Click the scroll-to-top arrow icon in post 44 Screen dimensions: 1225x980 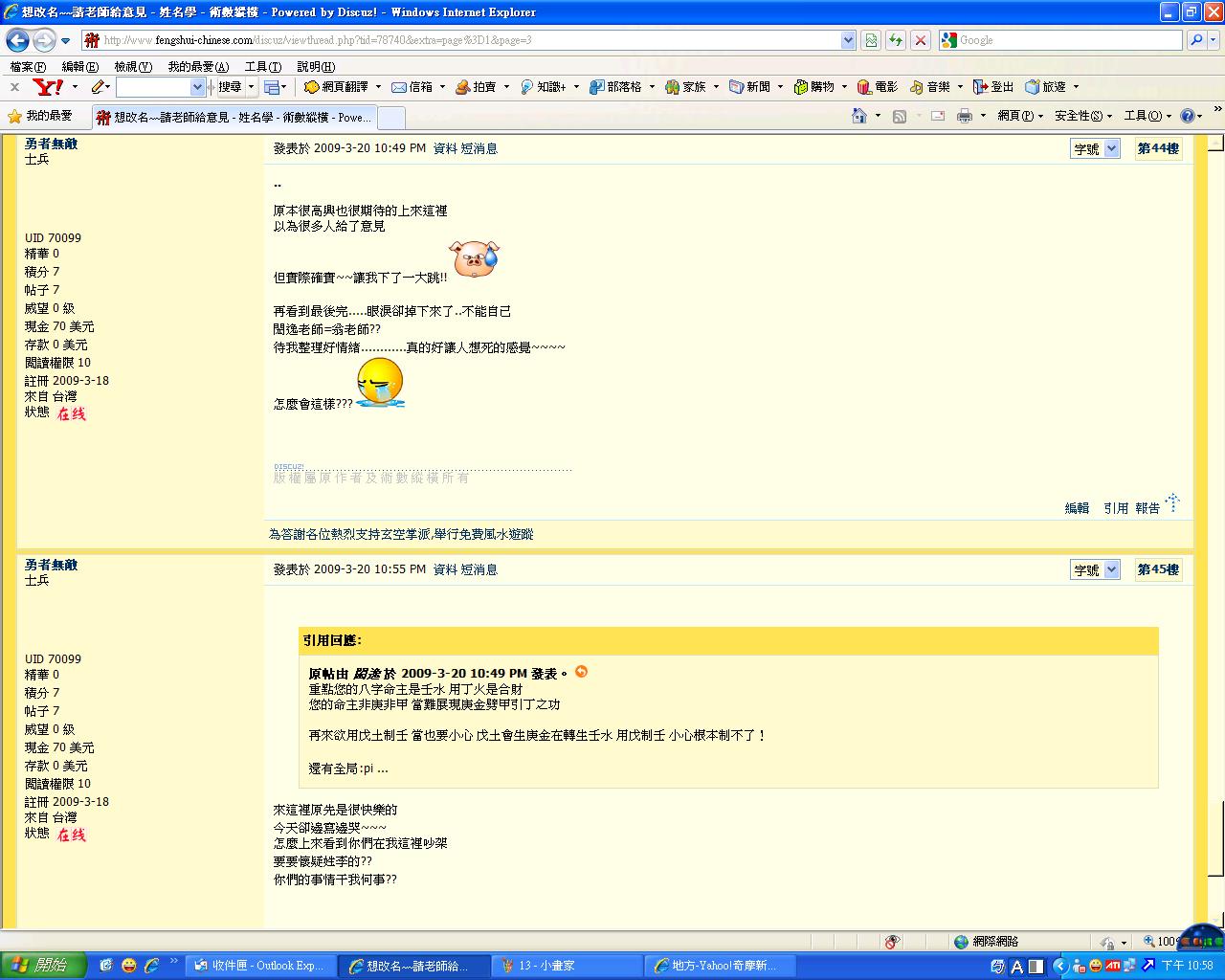[1172, 502]
